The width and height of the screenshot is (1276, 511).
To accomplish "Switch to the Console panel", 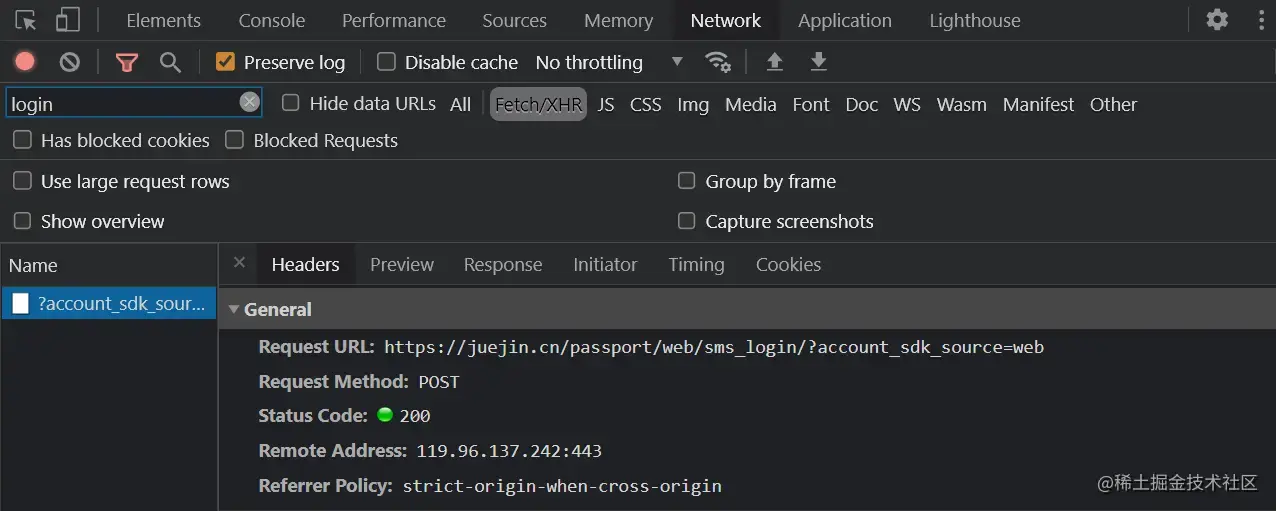I will (272, 20).
